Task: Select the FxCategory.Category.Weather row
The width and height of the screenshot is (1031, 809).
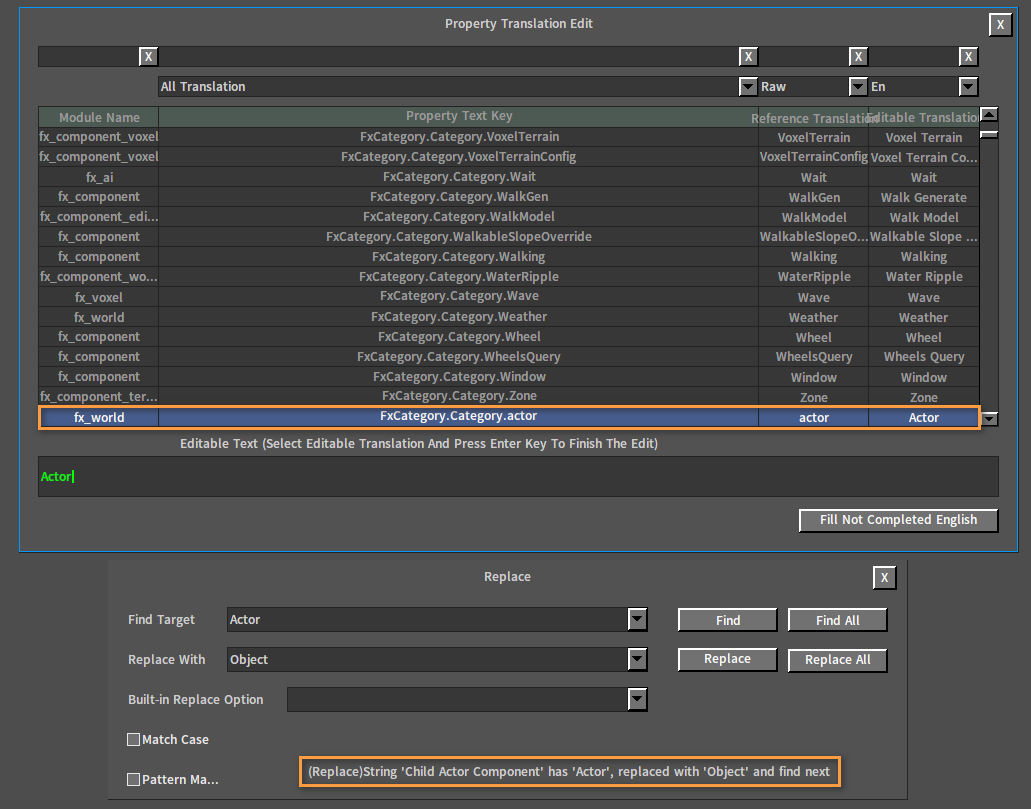Action: (x=509, y=317)
